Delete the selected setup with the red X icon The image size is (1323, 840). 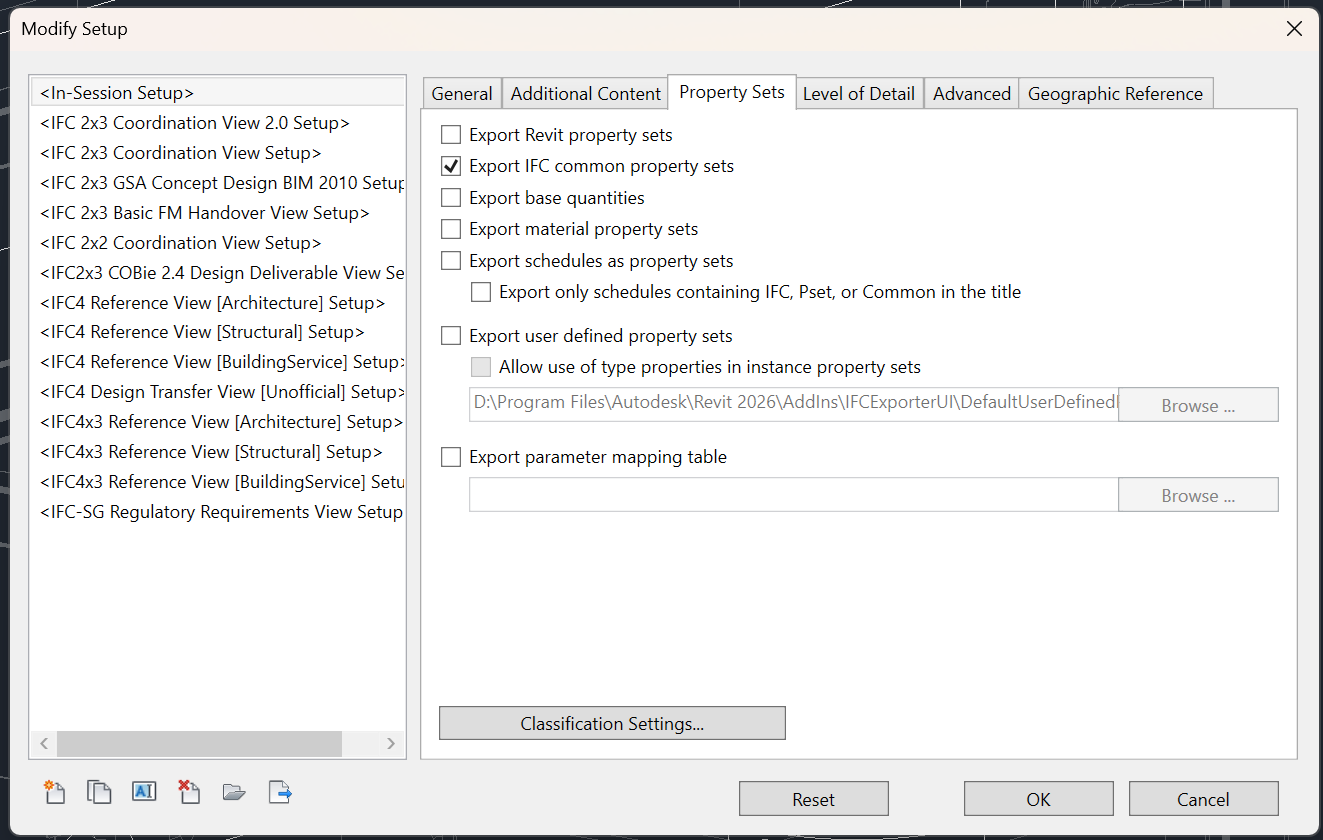pos(189,793)
